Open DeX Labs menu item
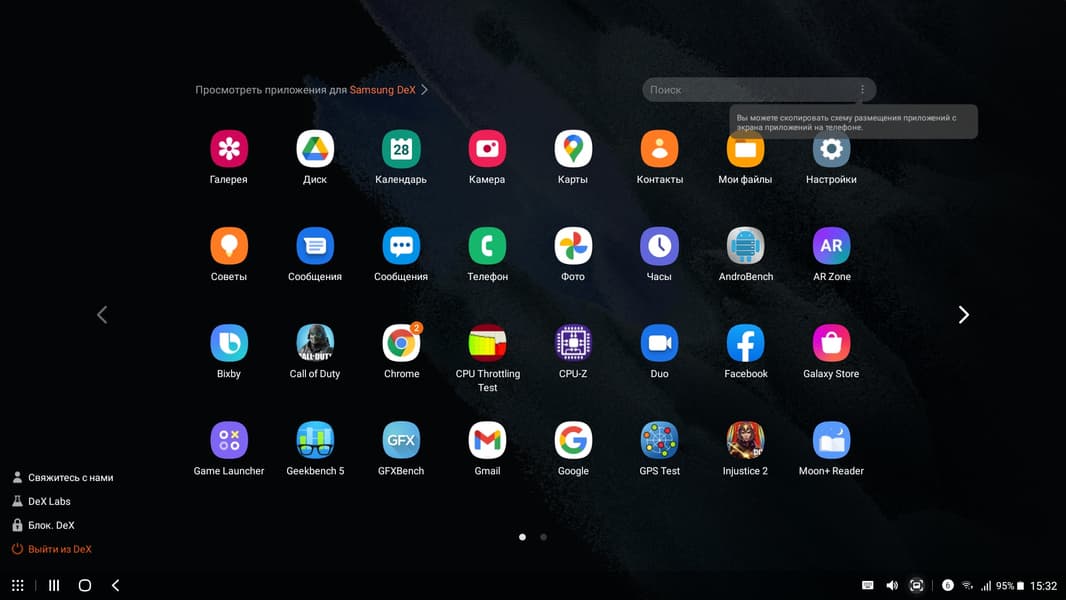Viewport: 1066px width, 600px height. tap(41, 501)
